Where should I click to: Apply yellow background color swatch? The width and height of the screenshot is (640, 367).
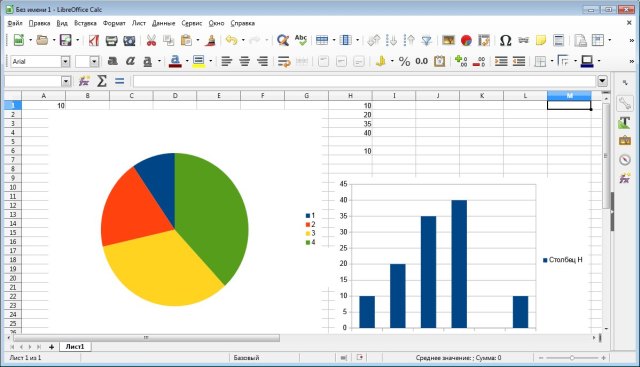tap(198, 61)
